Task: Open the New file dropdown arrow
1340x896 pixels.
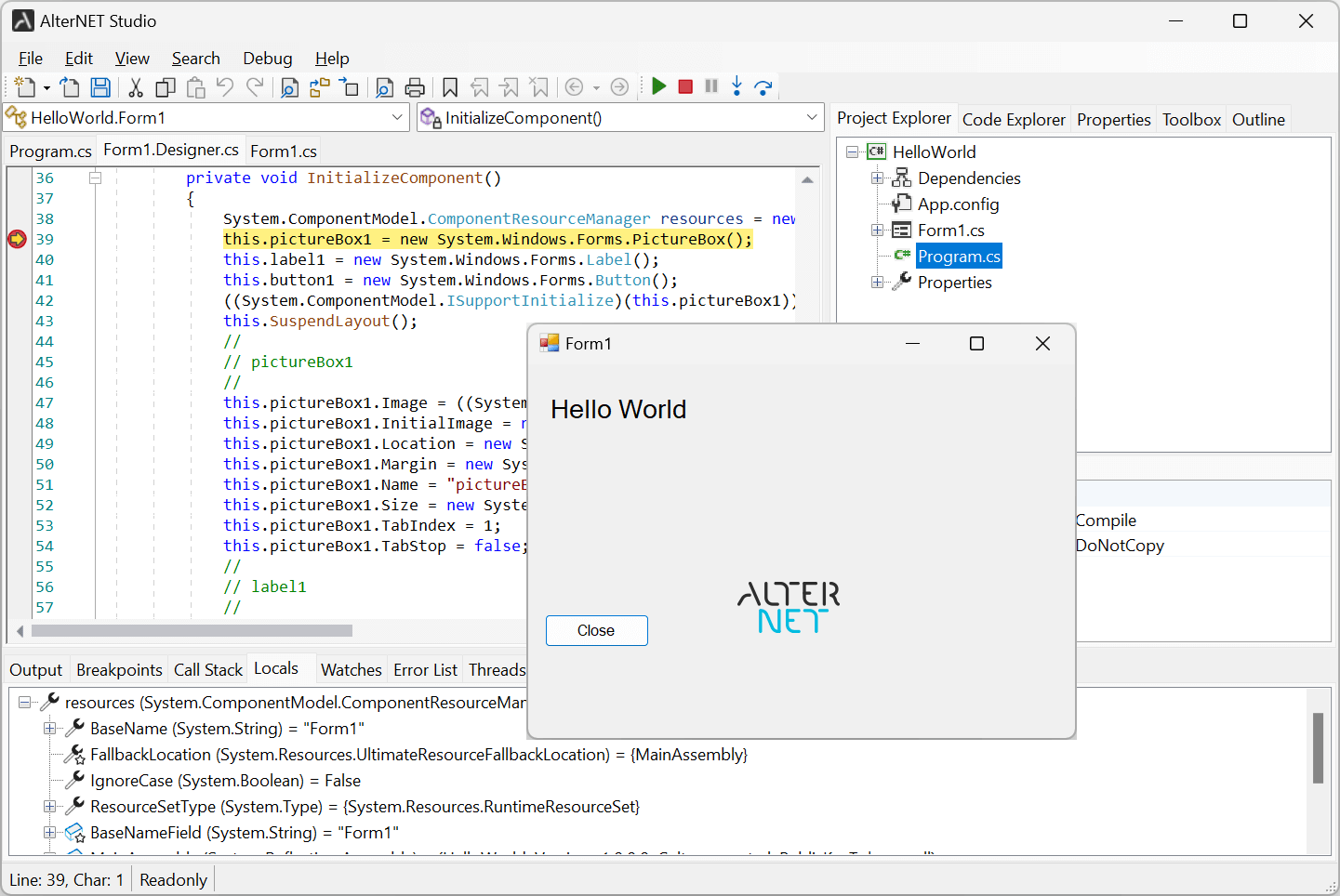Action: [x=46, y=88]
